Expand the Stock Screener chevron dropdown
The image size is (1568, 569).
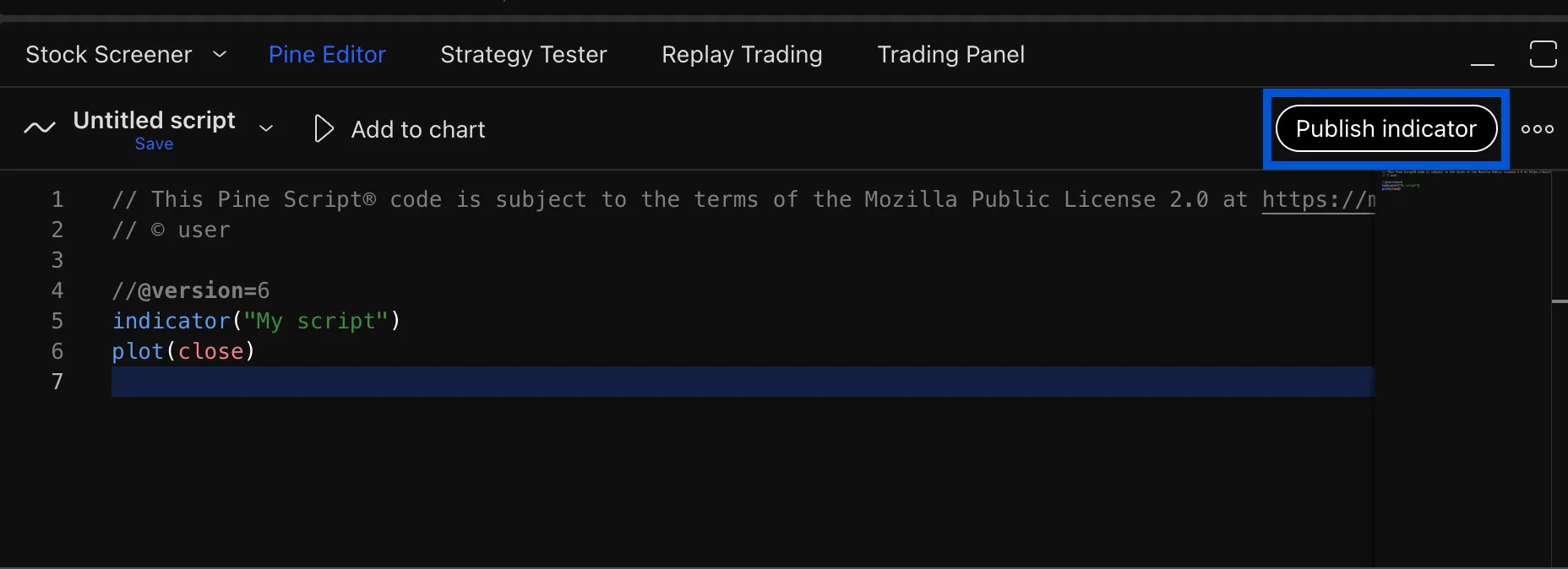[x=220, y=55]
